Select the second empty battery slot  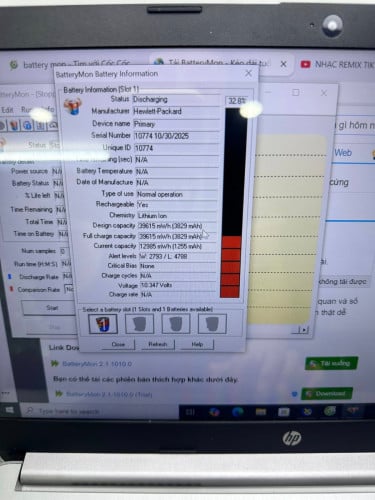(x=139, y=323)
